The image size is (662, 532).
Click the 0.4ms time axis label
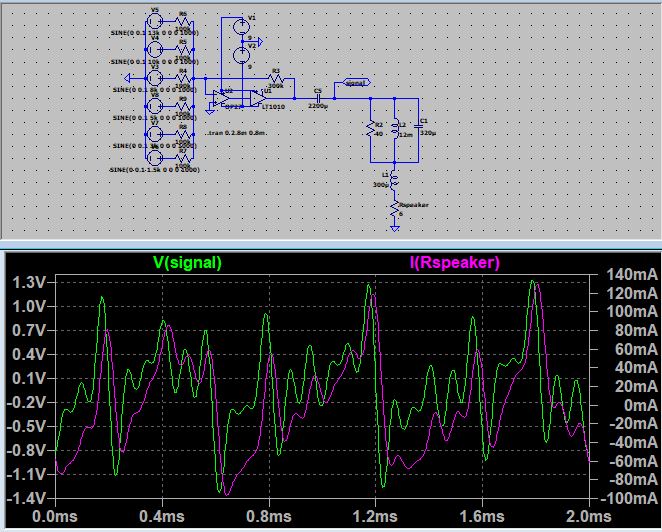coord(162,516)
